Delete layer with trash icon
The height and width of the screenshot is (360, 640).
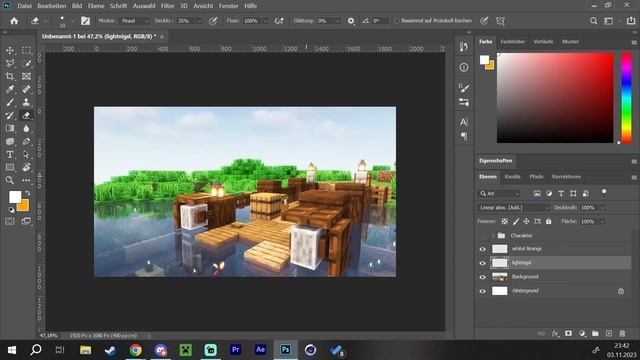(x=622, y=333)
